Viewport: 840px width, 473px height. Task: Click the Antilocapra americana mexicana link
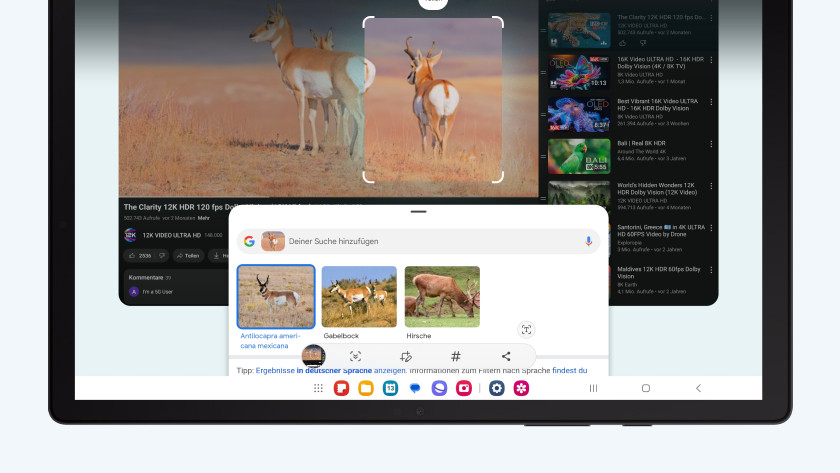(271, 340)
